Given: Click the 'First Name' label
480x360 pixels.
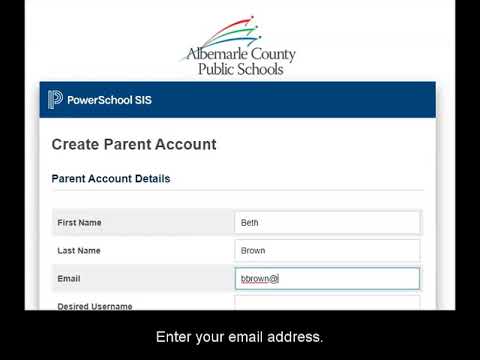Looking at the screenshot, I should click(x=79, y=222).
